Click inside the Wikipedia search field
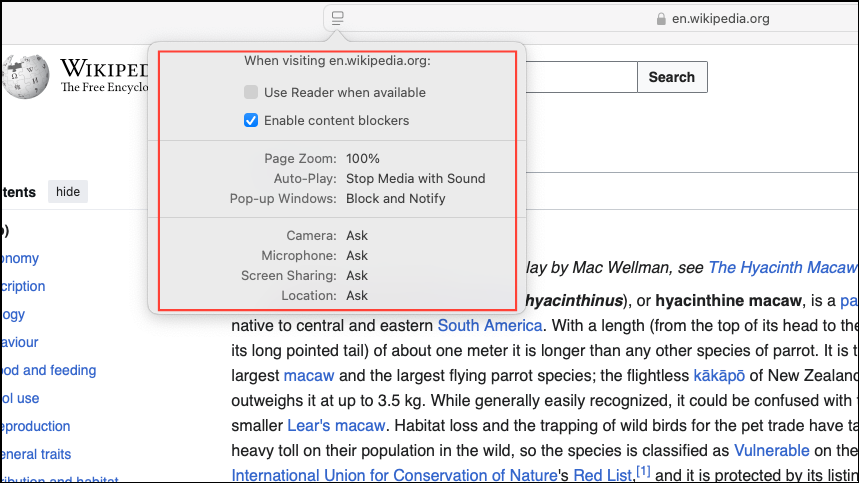 pos(581,77)
